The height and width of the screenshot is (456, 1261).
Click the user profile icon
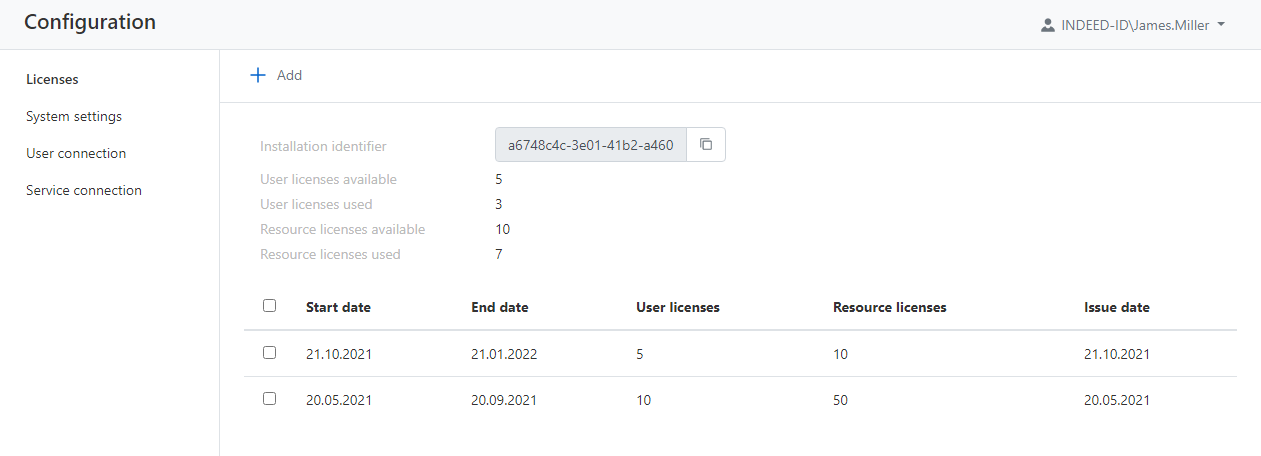pyautogui.click(x=1047, y=25)
